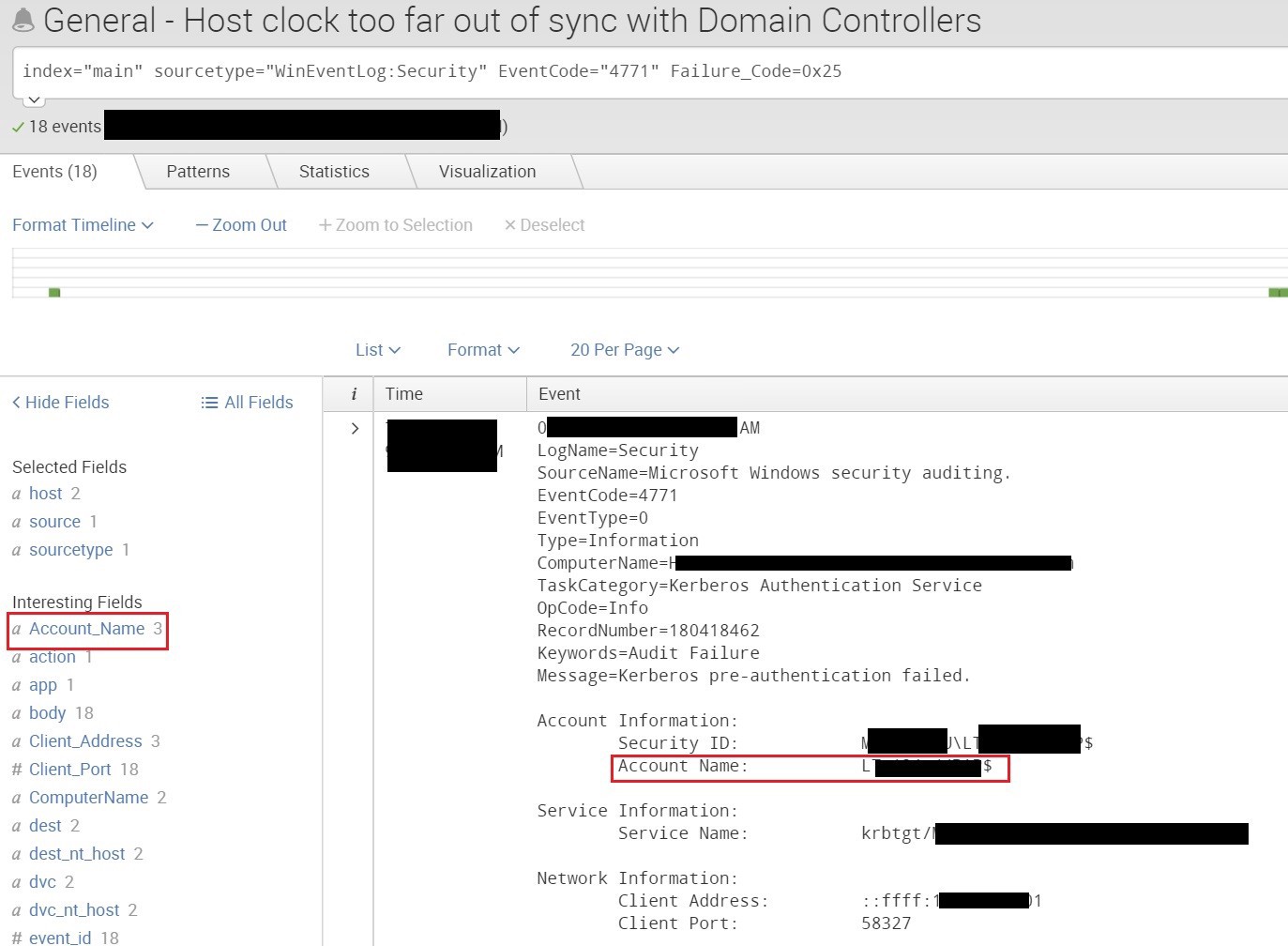Screen dimensions: 1288x946
Task: Click the Event column header
Action: [x=559, y=394]
